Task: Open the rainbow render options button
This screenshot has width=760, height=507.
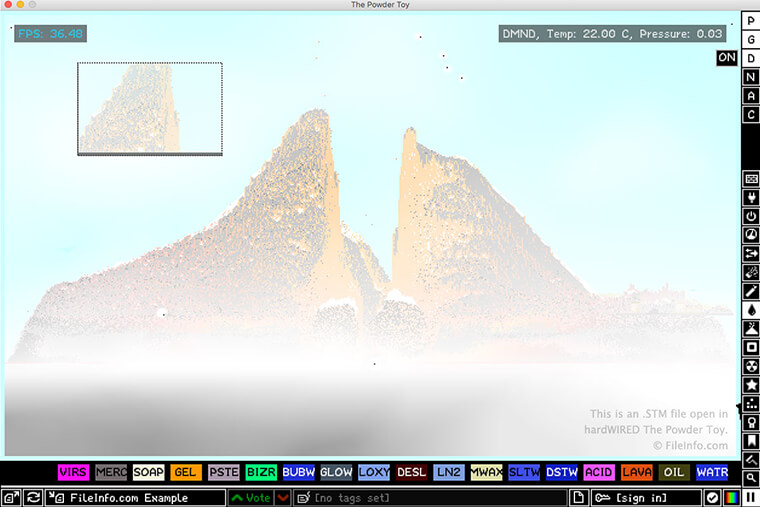Action: click(x=732, y=497)
